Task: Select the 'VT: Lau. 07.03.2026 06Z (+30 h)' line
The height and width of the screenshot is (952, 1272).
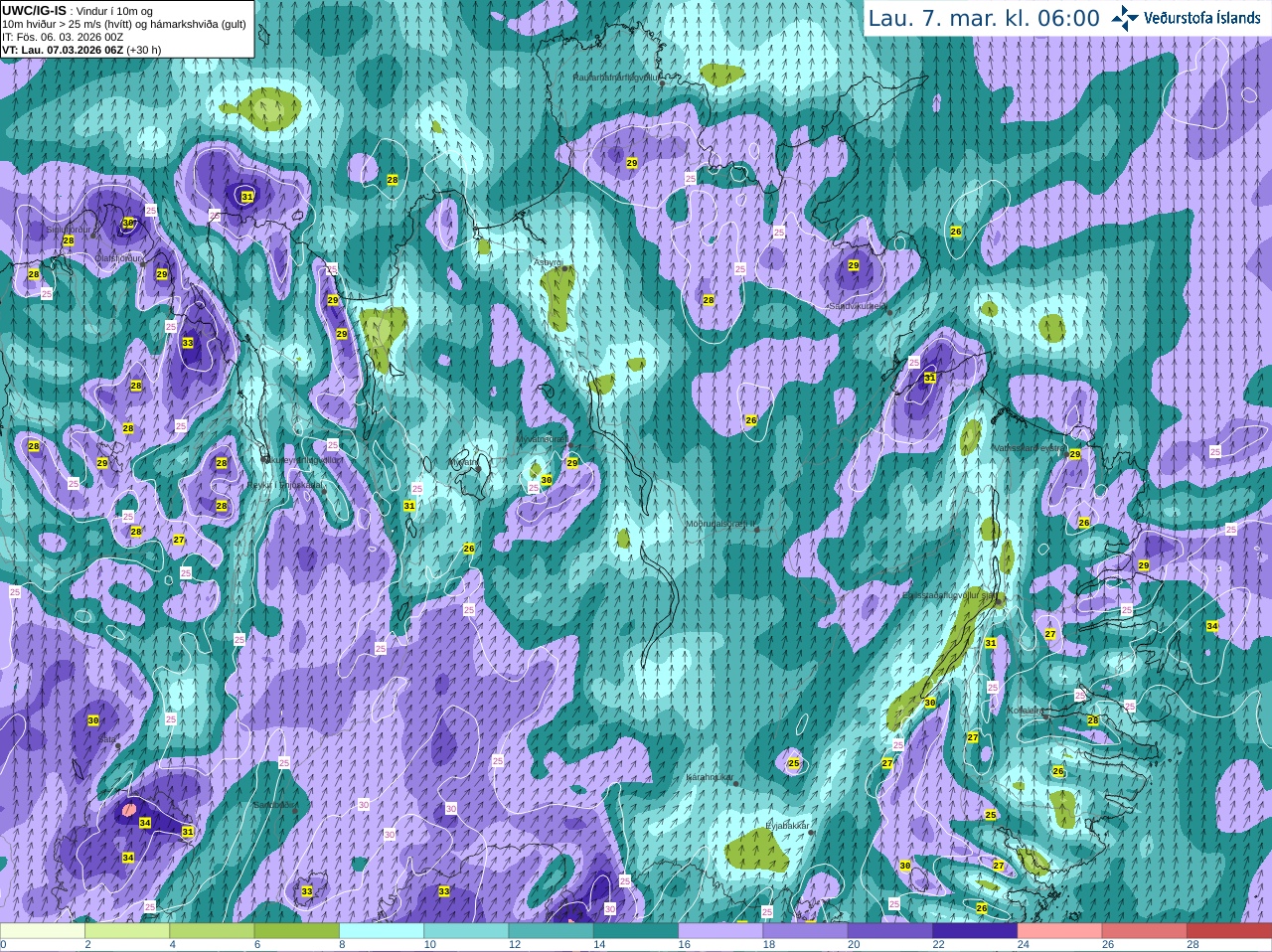Action: (81, 49)
